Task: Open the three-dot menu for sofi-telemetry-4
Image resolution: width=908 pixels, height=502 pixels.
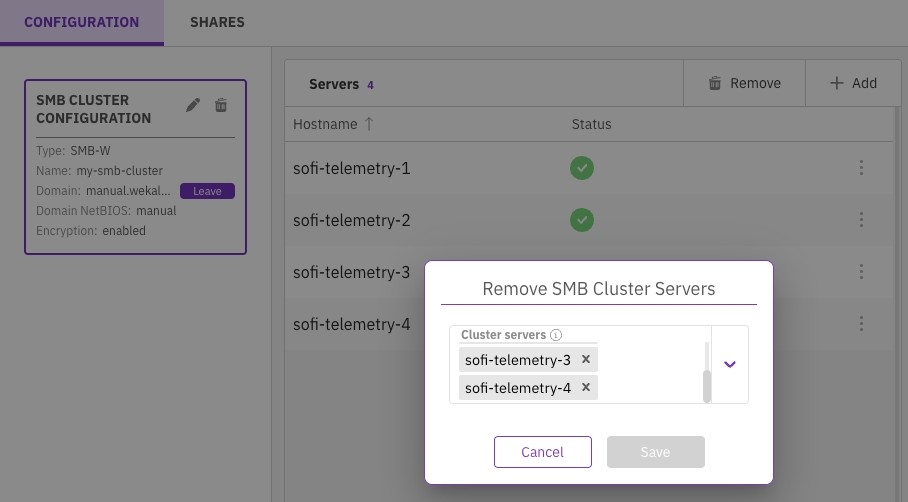Action: tap(861, 324)
